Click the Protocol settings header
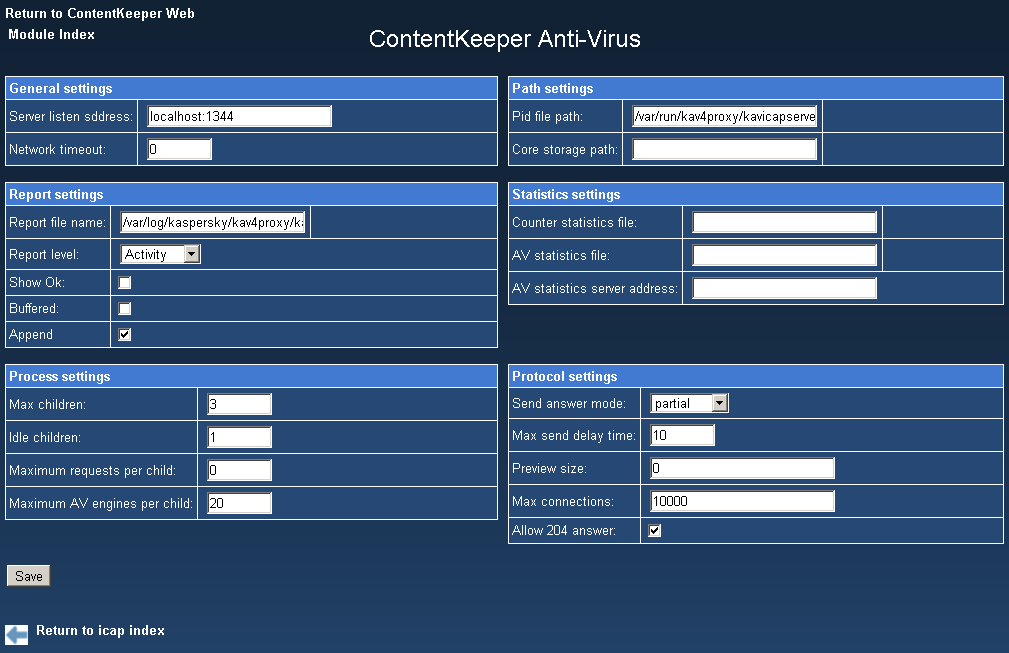This screenshot has width=1009, height=653. [x=755, y=376]
